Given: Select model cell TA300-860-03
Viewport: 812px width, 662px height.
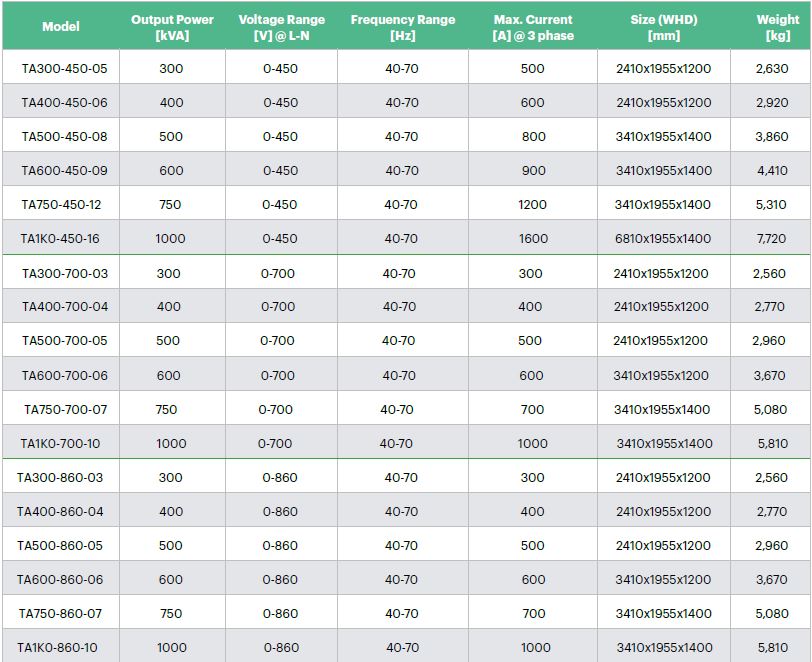Looking at the screenshot, I should pyautogui.click(x=60, y=478).
